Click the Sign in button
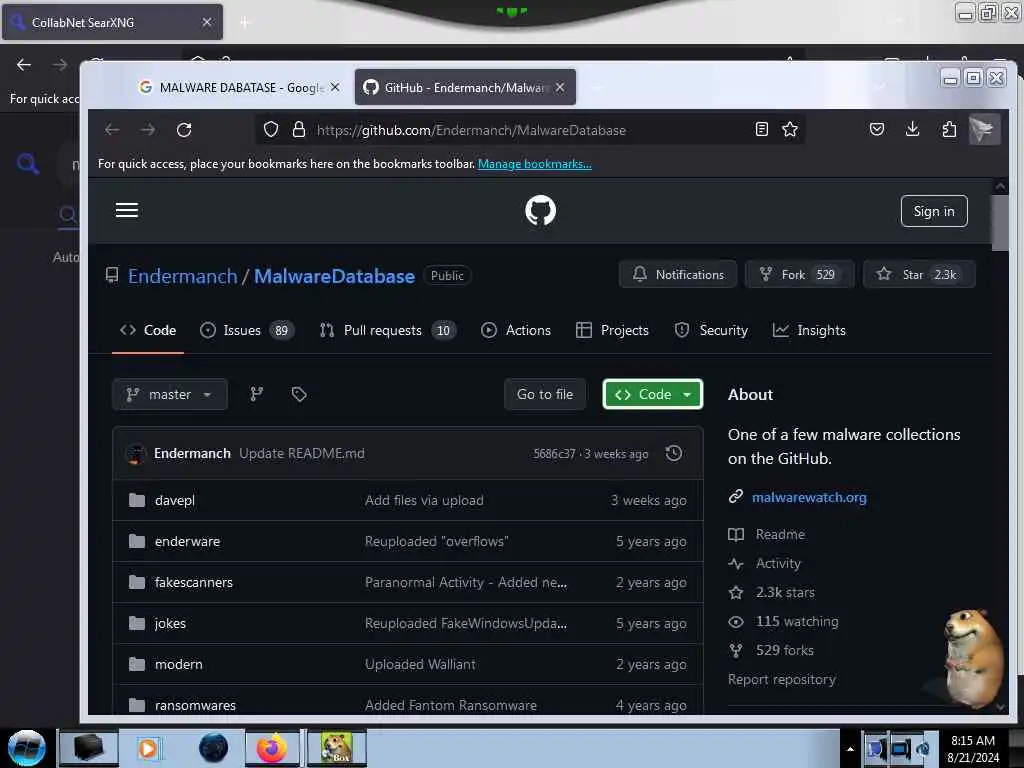 click(x=934, y=211)
